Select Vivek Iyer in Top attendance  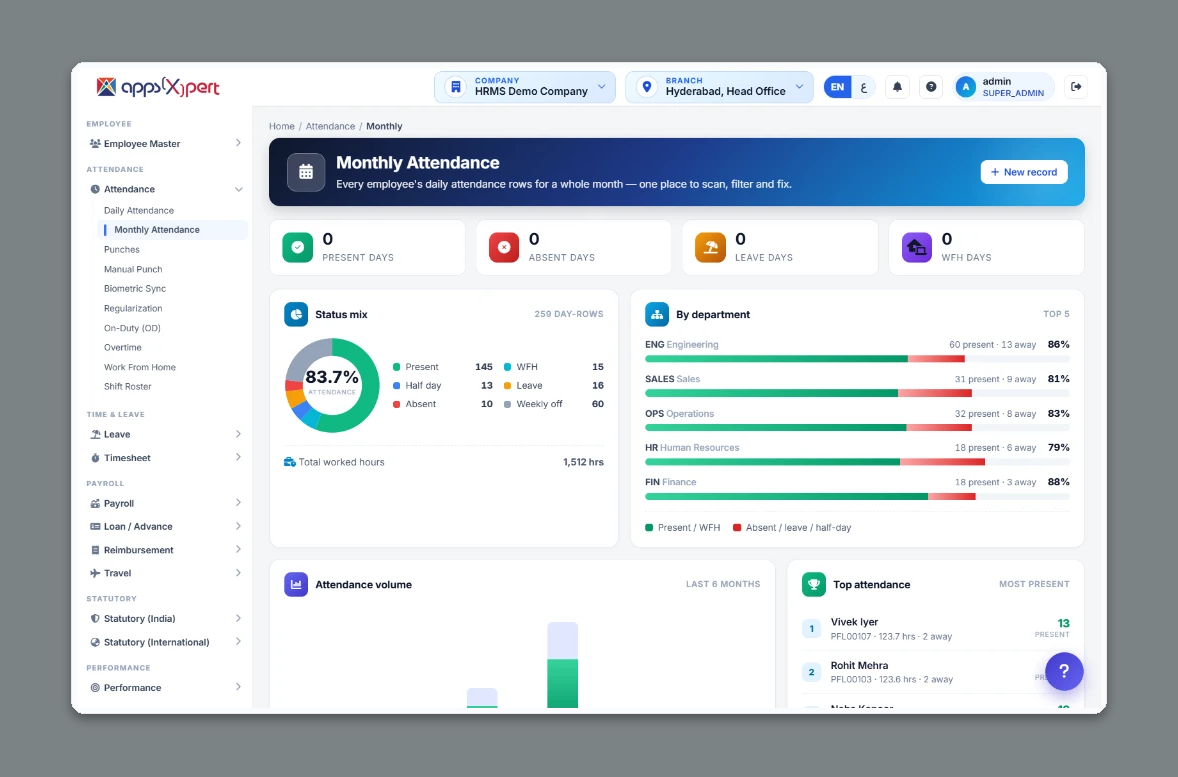point(936,629)
